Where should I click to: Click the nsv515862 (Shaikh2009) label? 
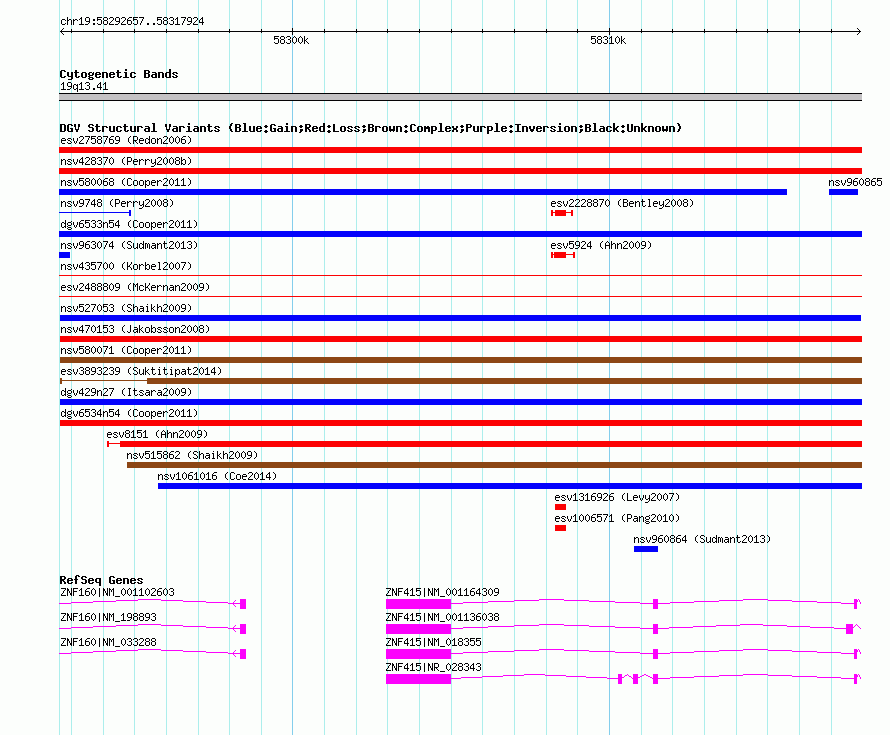click(x=192, y=455)
